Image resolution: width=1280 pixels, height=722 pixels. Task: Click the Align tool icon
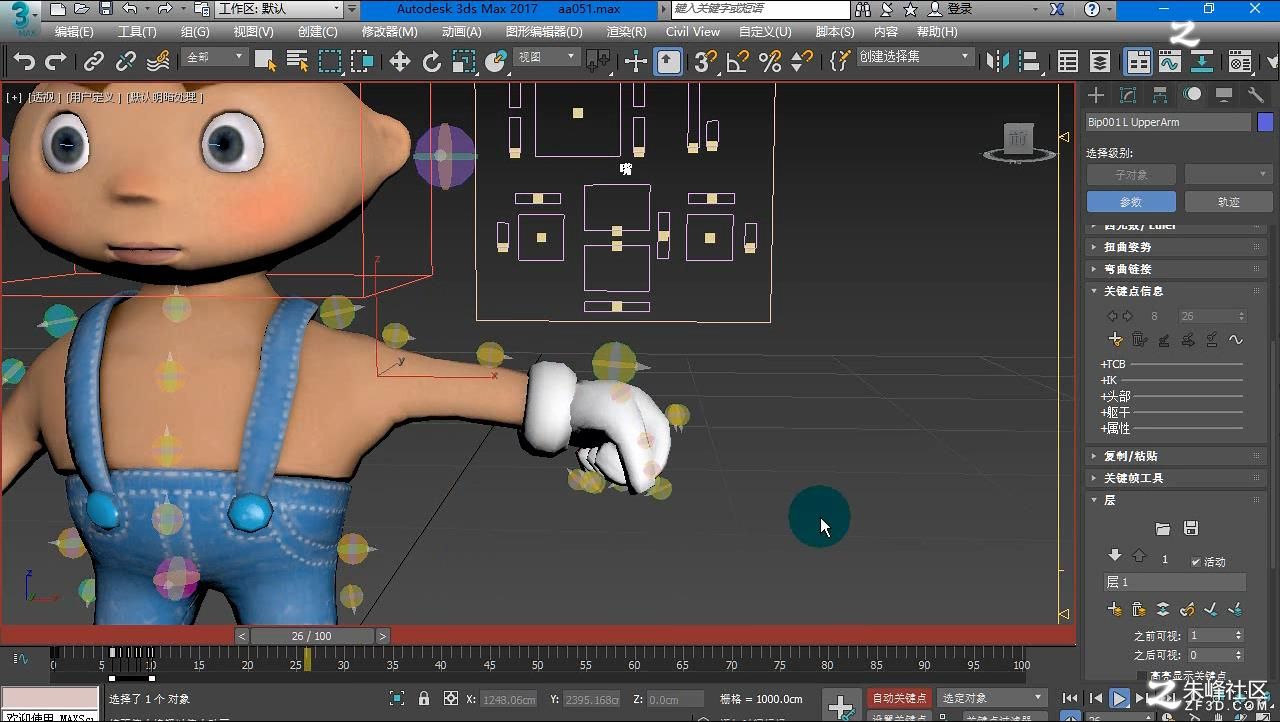1030,62
